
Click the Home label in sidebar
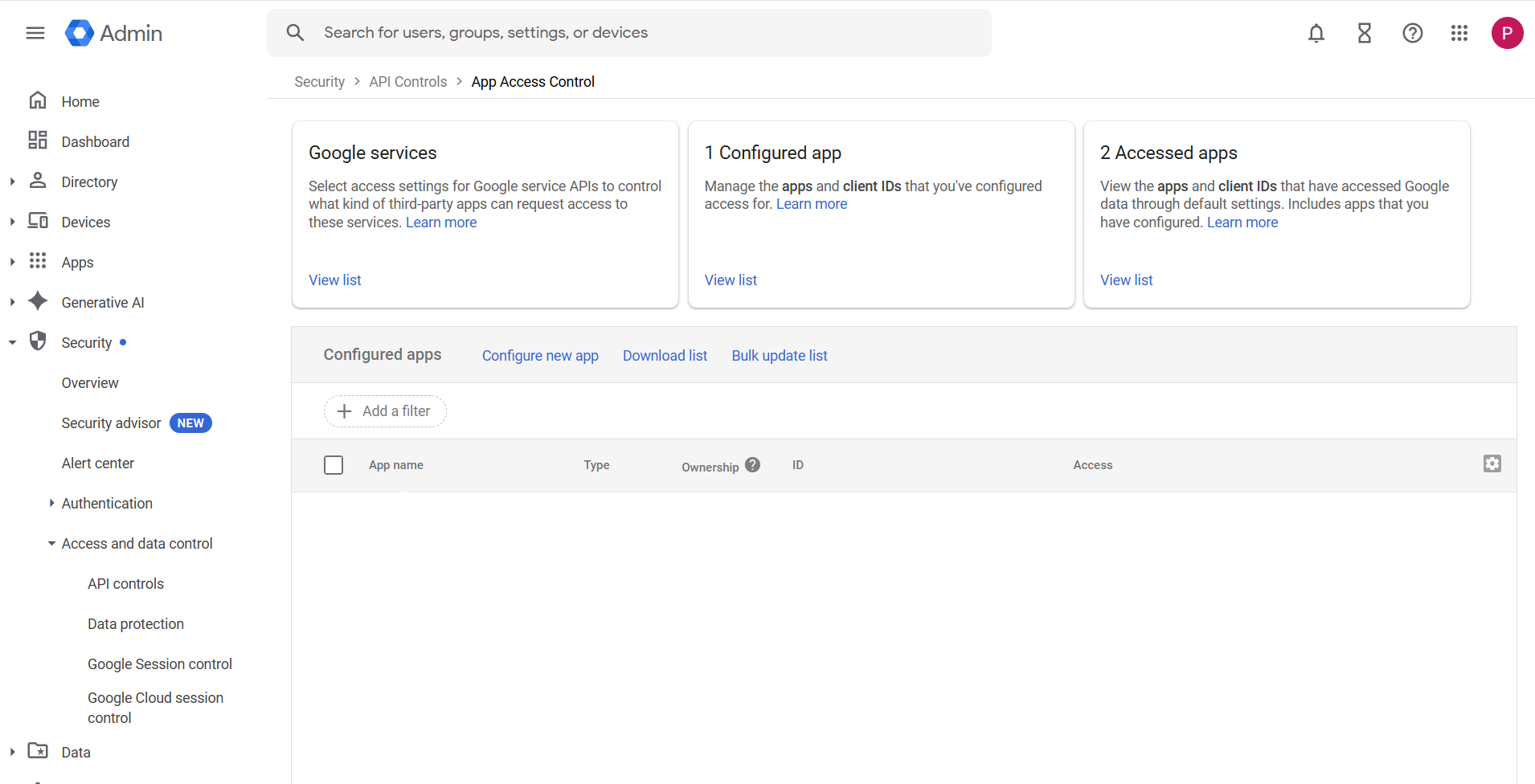click(80, 102)
